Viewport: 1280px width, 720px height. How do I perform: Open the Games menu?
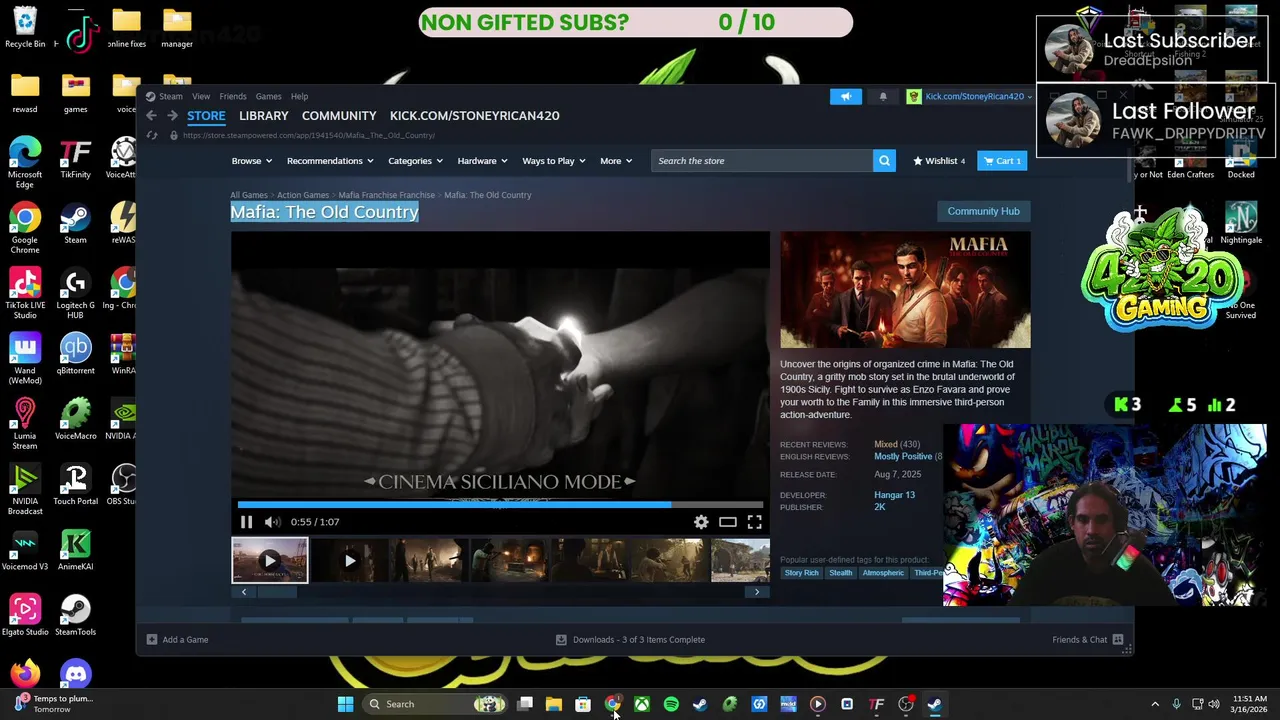coord(268,97)
